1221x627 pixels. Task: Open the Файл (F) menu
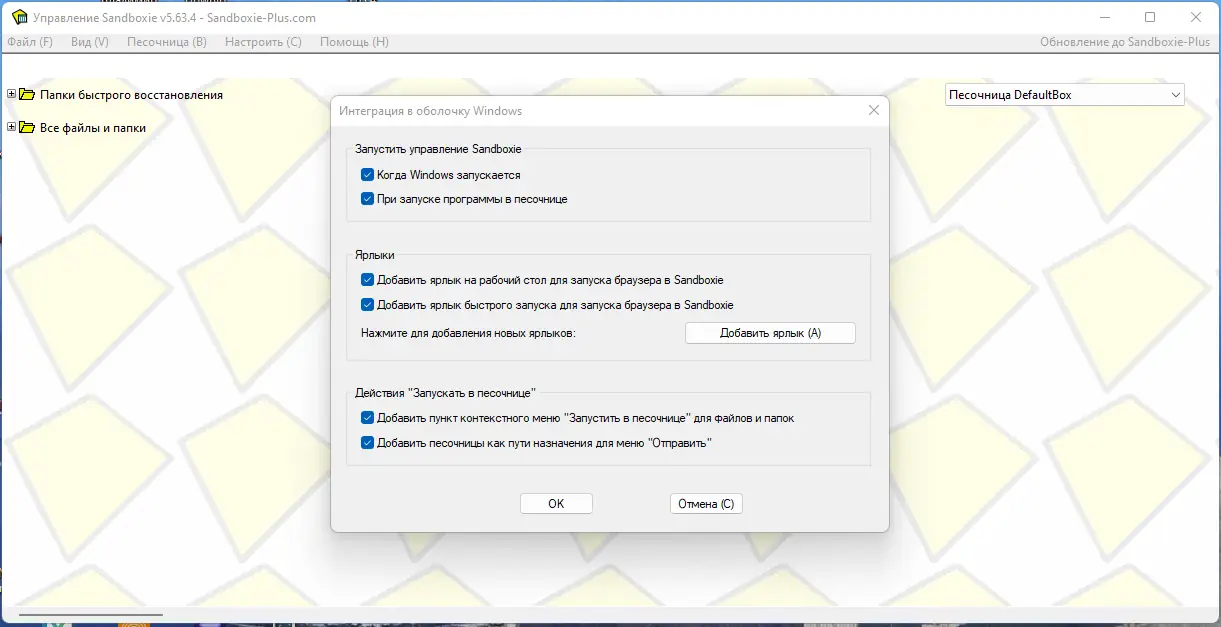[x=30, y=42]
